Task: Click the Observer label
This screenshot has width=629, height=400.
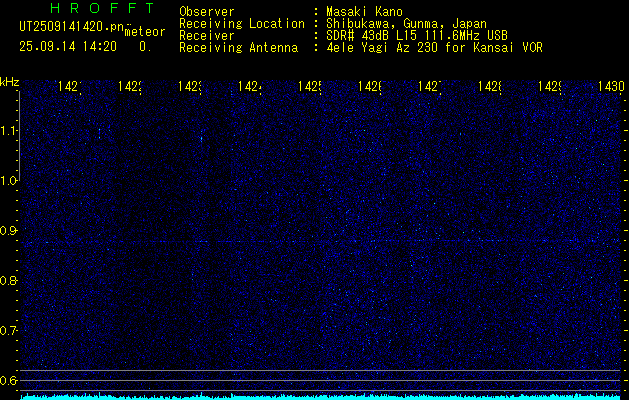Action: (207, 11)
